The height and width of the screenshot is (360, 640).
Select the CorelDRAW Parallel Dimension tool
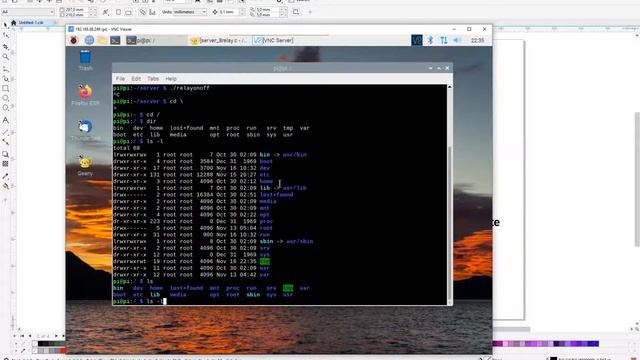coord(5,132)
